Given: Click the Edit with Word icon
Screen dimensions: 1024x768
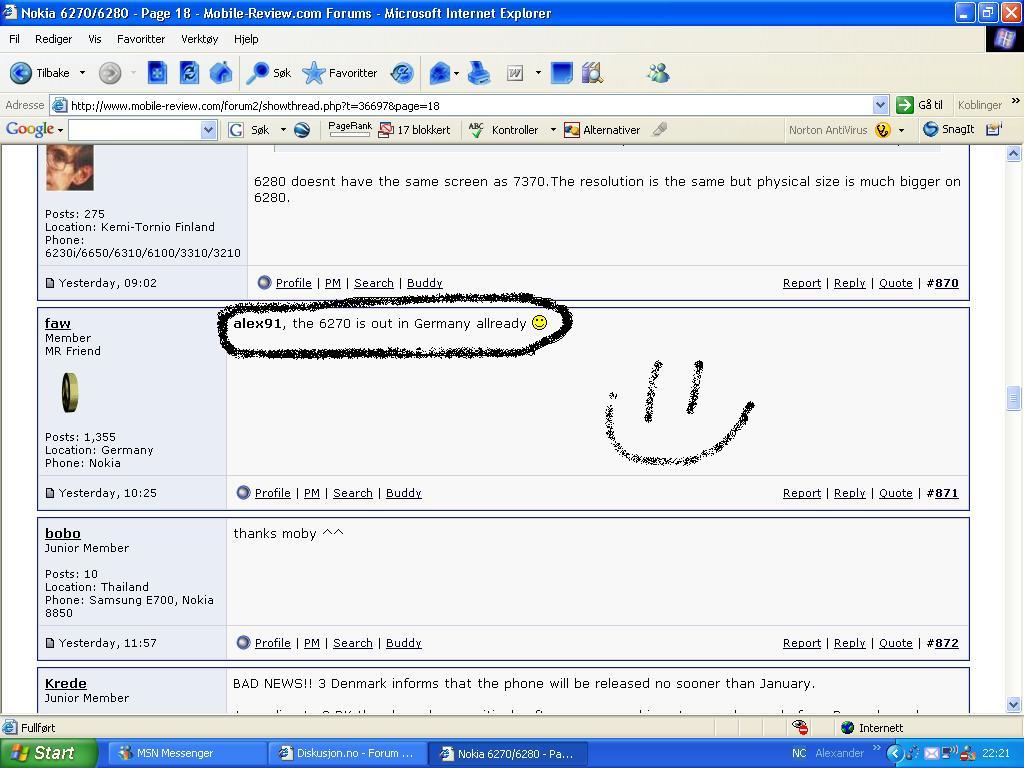Looking at the screenshot, I should coord(515,73).
